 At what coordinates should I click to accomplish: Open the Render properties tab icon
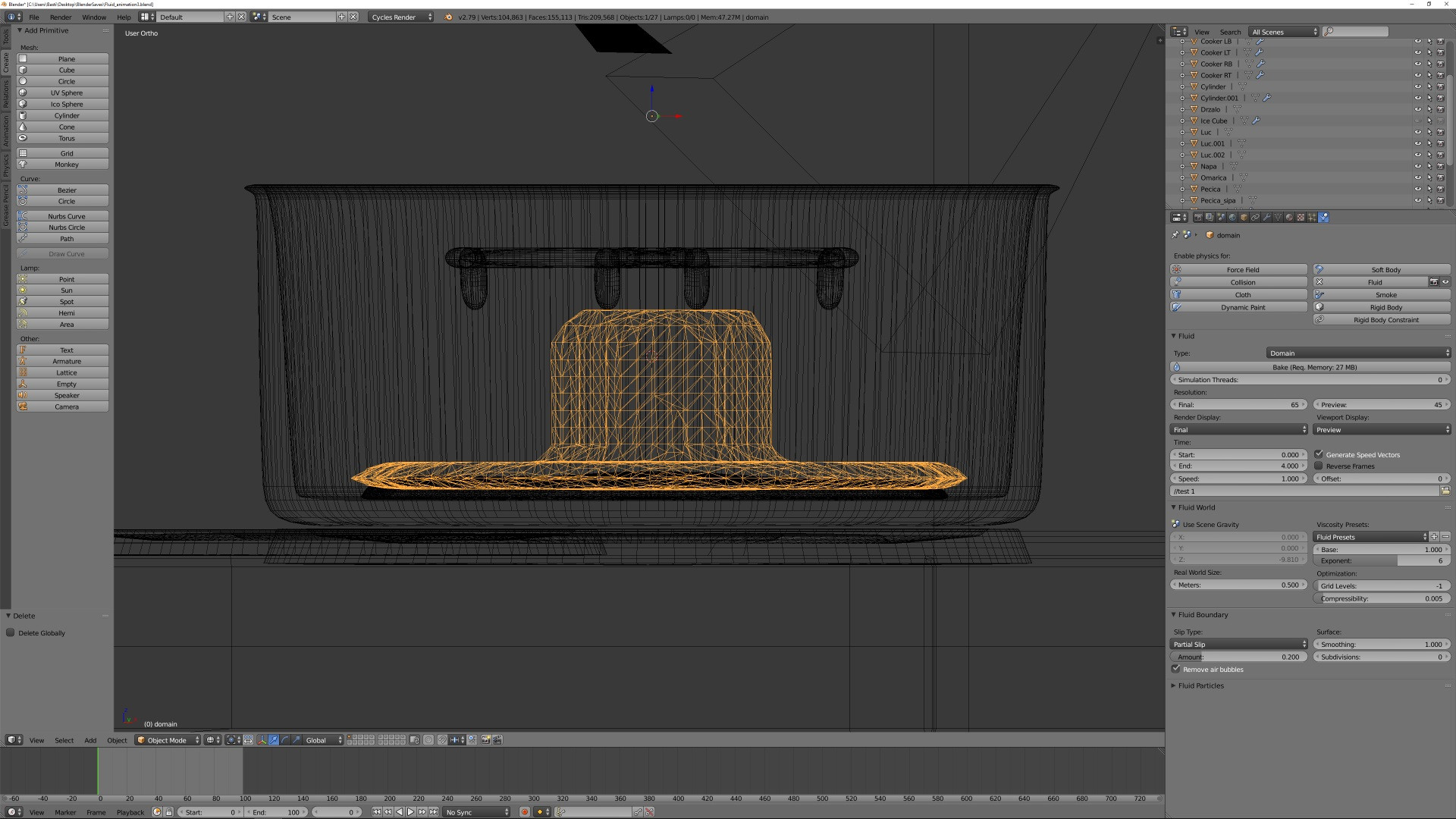[1198, 217]
